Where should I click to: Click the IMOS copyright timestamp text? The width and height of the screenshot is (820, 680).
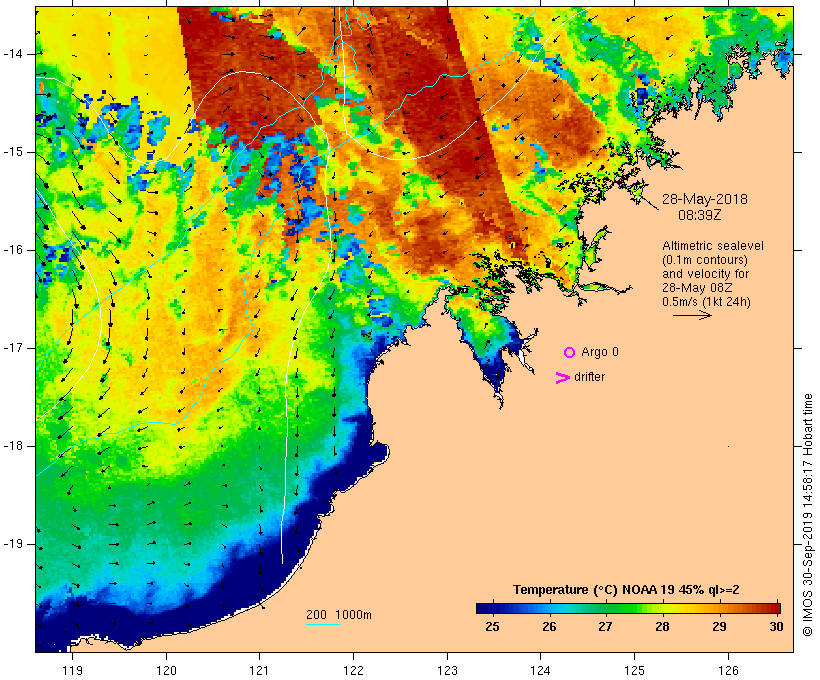coord(807,515)
